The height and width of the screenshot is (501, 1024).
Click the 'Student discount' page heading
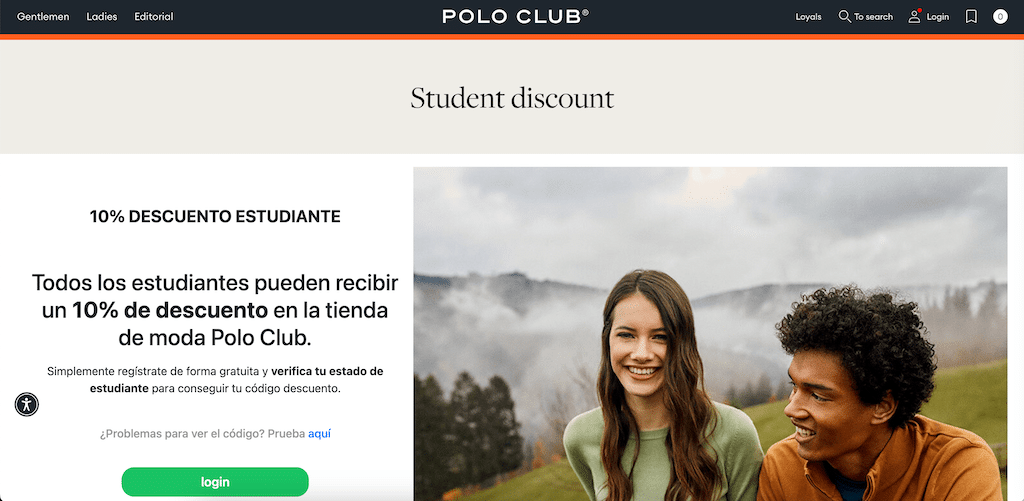point(512,99)
